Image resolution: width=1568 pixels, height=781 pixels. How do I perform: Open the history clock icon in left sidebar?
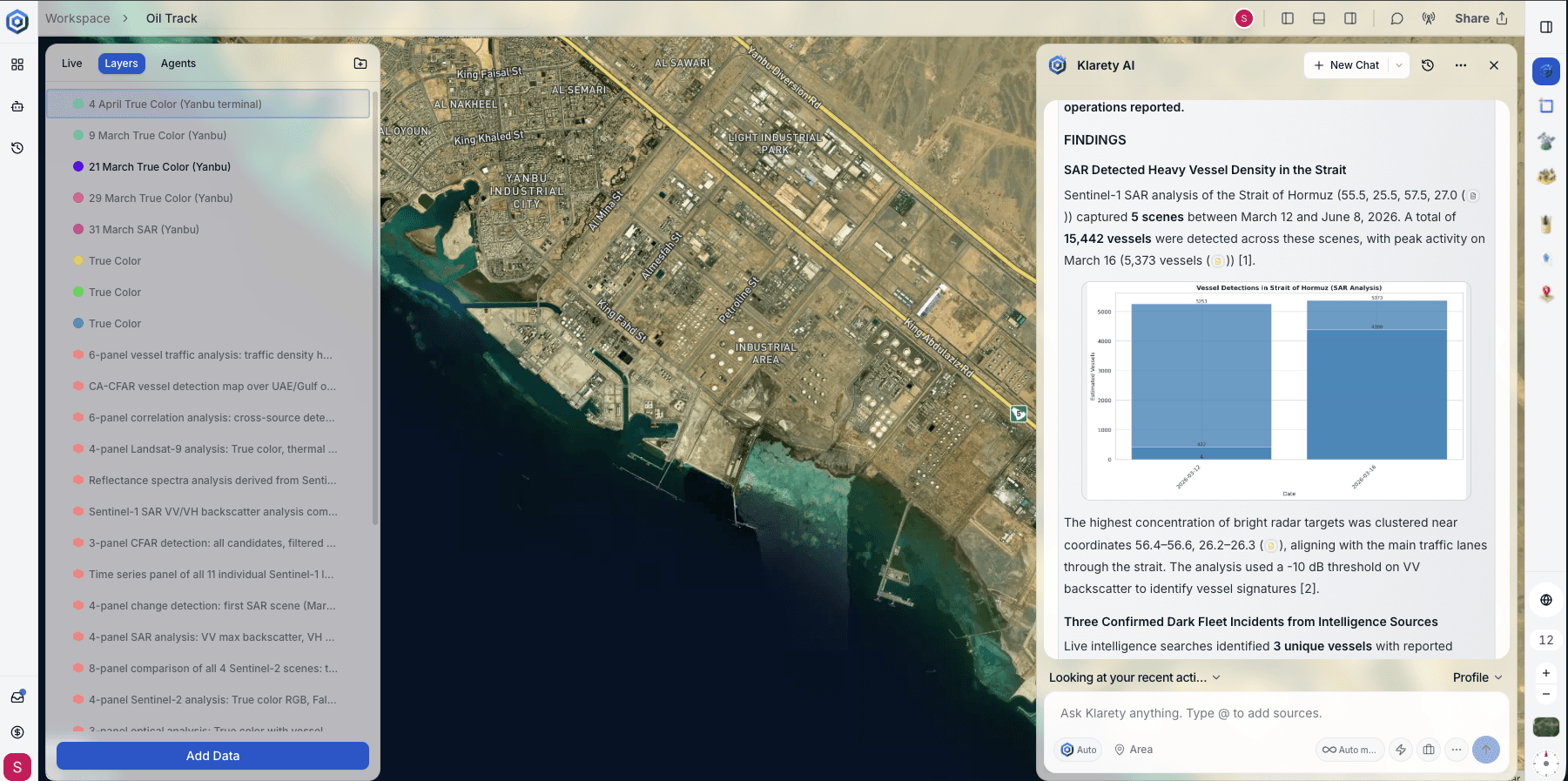(17, 148)
